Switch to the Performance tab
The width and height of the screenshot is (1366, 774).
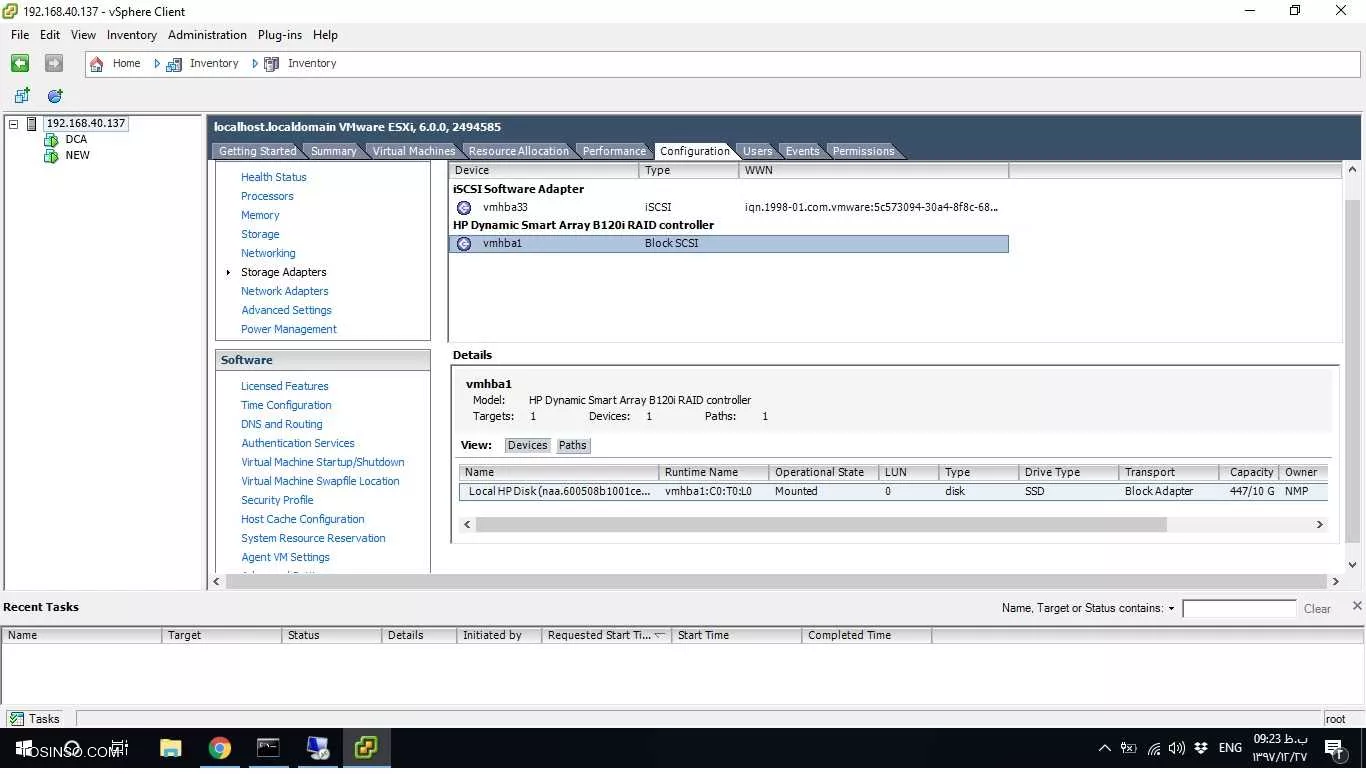click(614, 151)
